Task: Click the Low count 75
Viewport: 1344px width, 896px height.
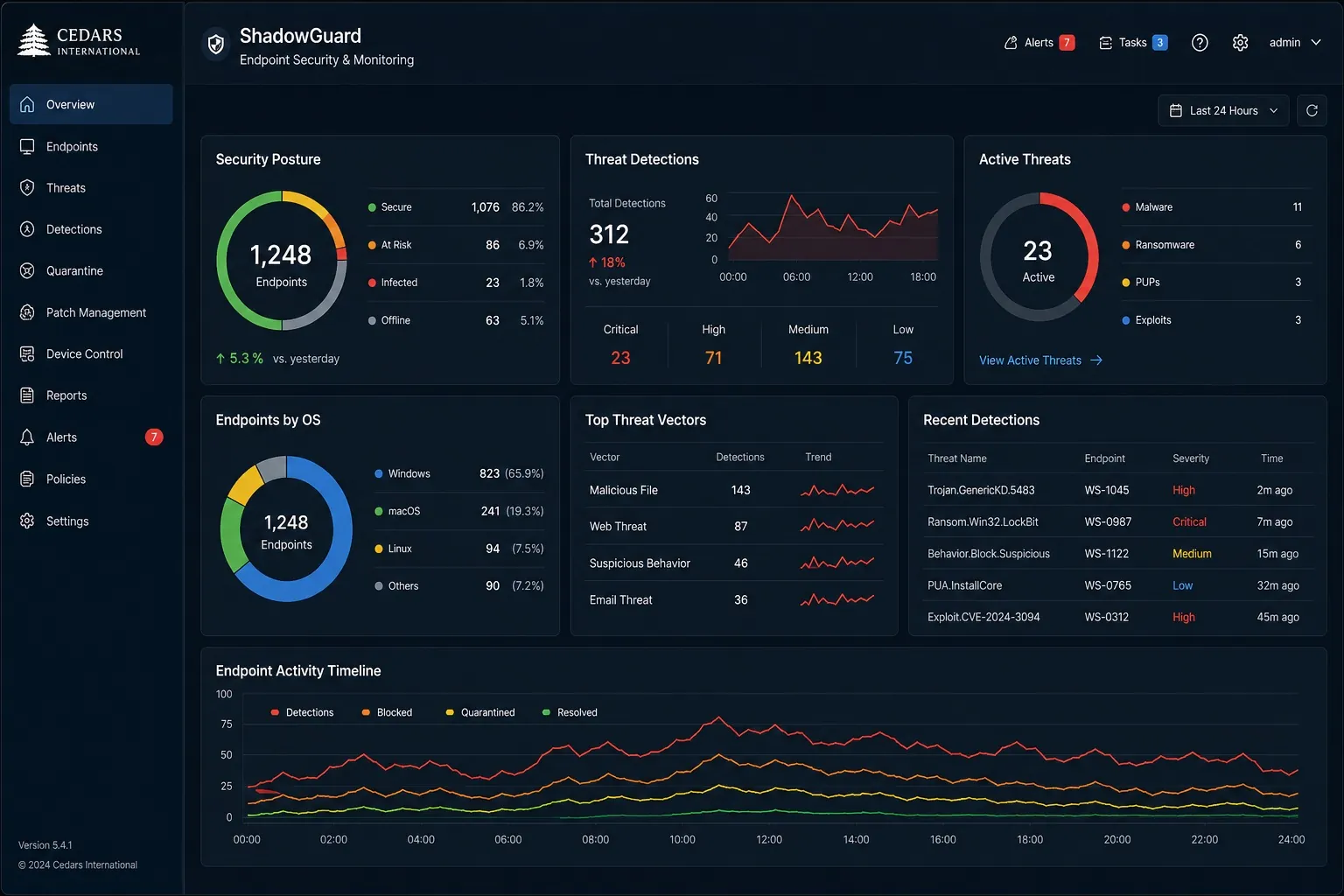Action: 903,358
